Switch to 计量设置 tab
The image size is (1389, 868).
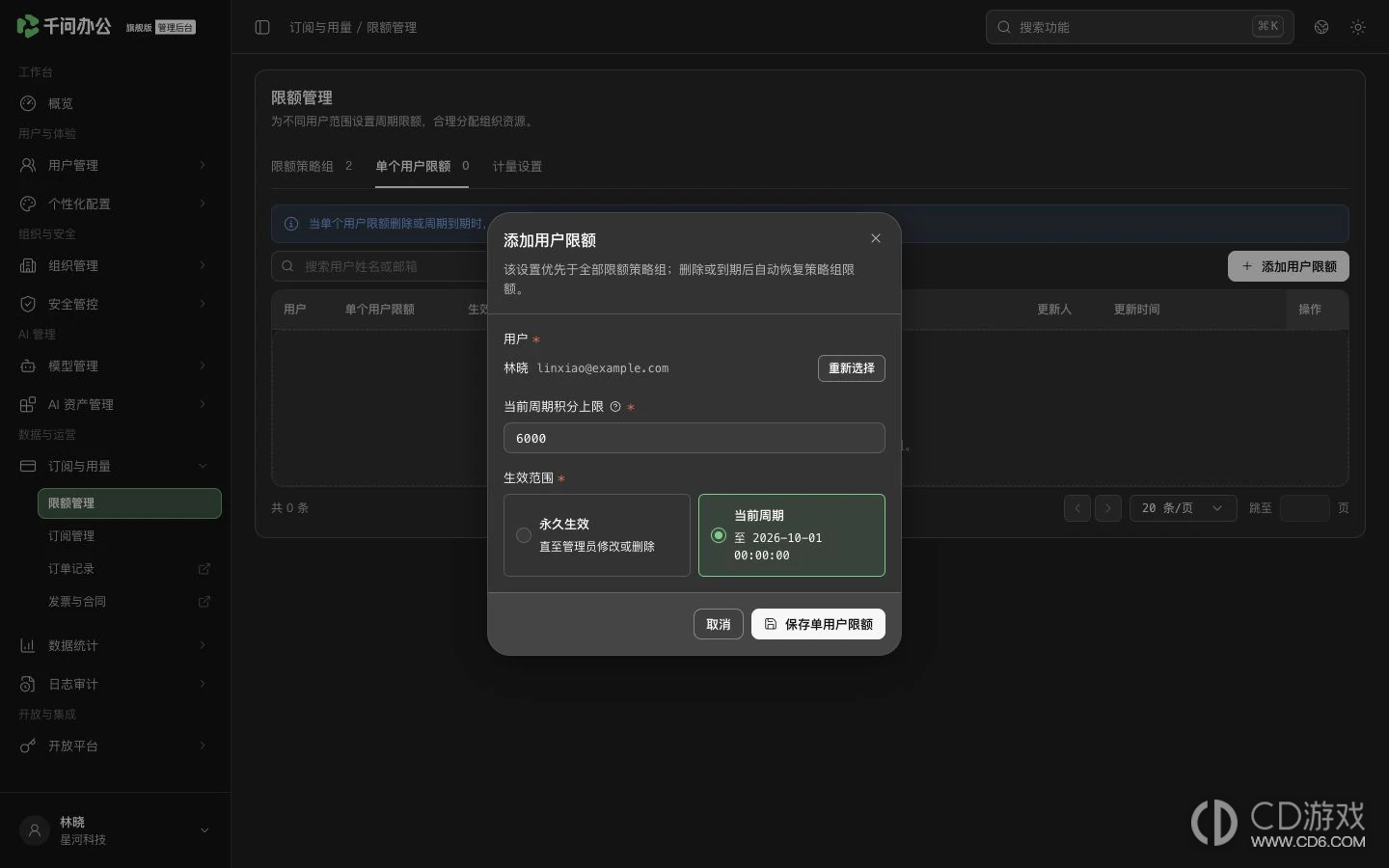[x=517, y=166]
